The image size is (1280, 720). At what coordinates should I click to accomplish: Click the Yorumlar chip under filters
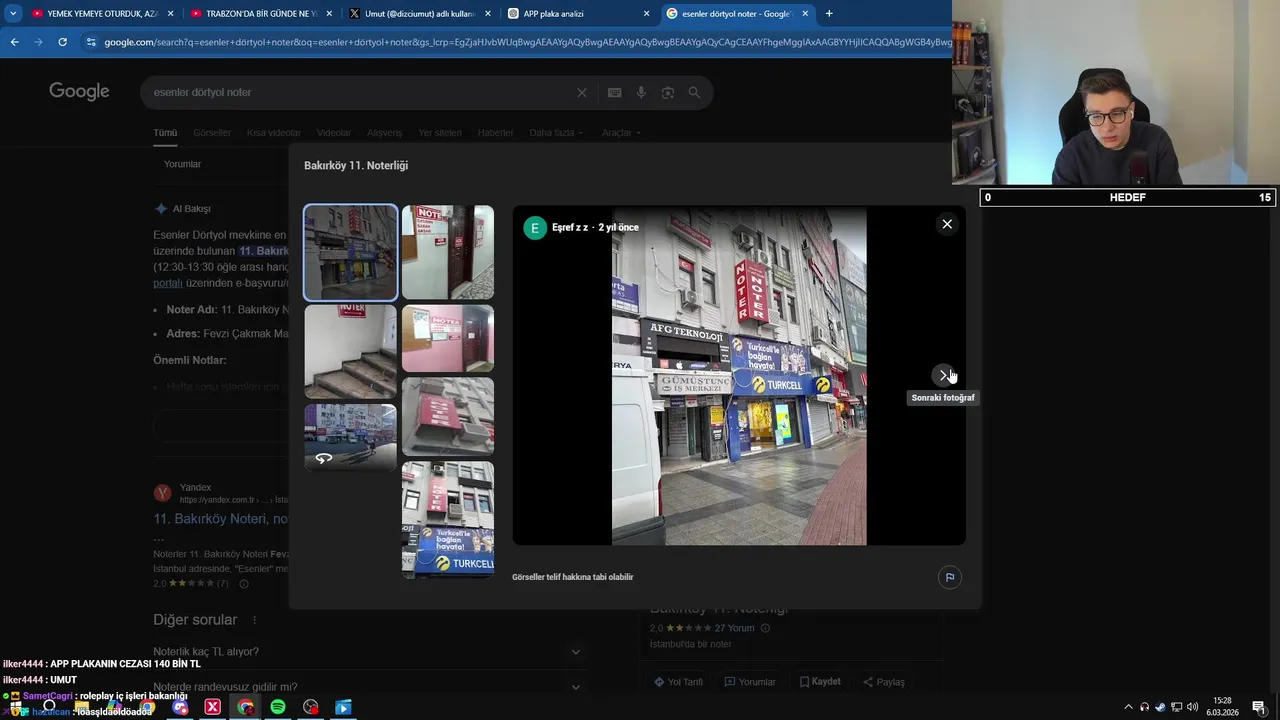click(x=183, y=164)
